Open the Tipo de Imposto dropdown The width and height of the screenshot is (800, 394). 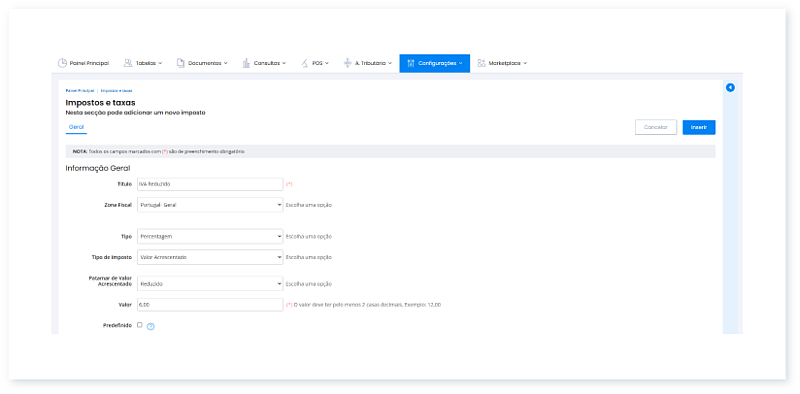(x=210, y=257)
